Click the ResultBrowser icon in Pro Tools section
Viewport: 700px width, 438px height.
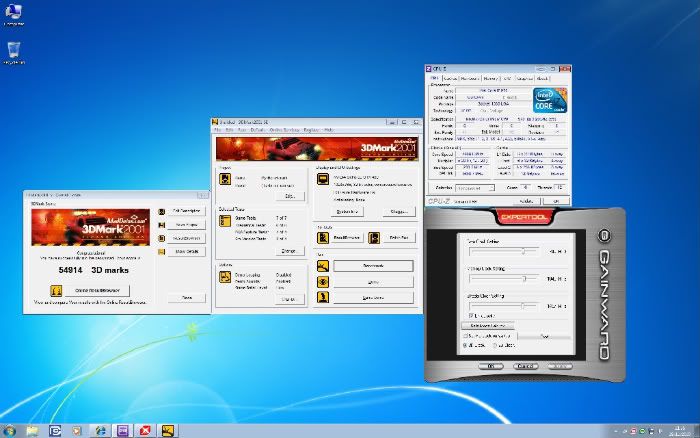click(323, 238)
